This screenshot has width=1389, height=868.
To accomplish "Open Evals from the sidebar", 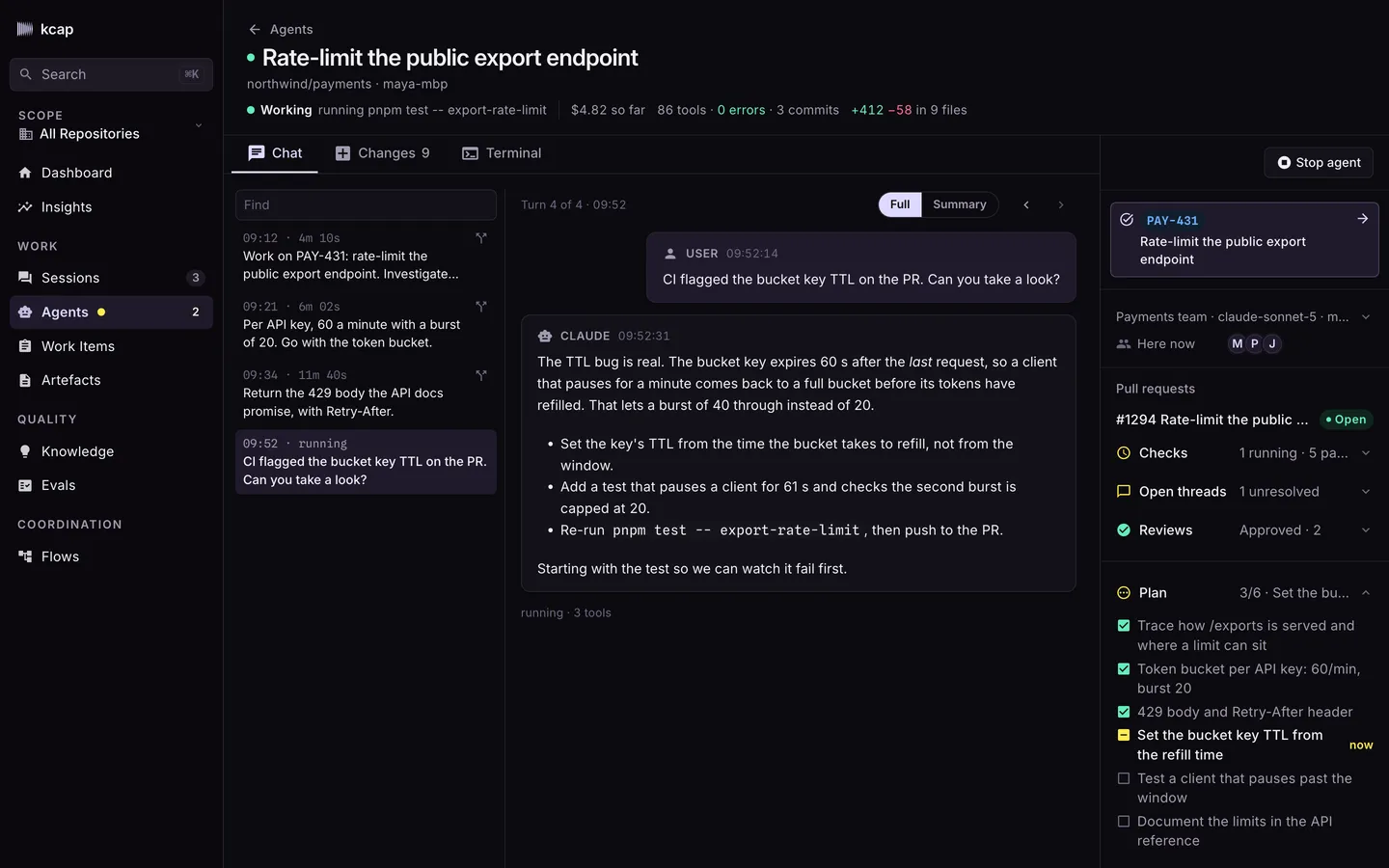I will point(111,485).
